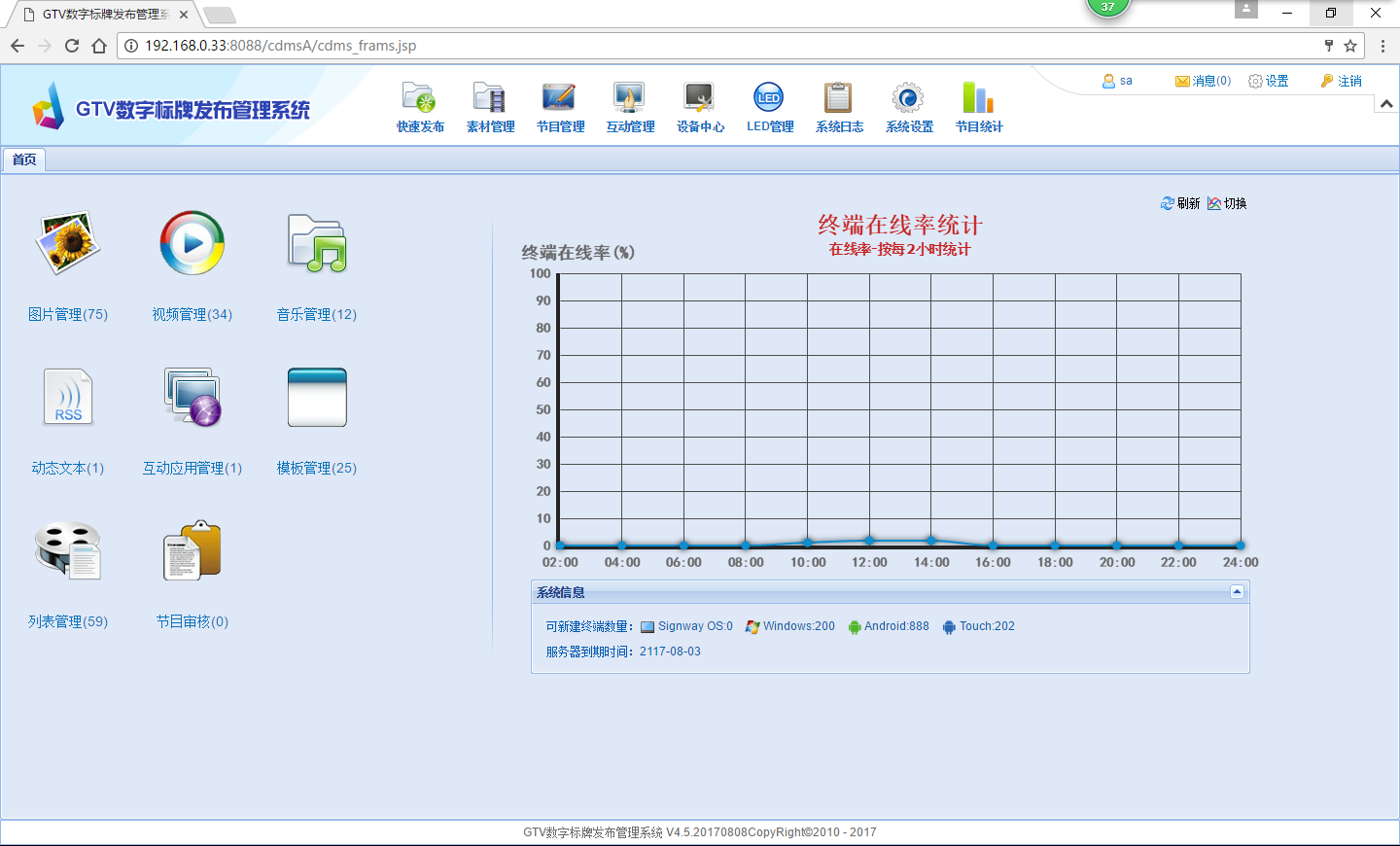1400x846 pixels.
Task: Select the 首页 home tab
Action: (24, 159)
